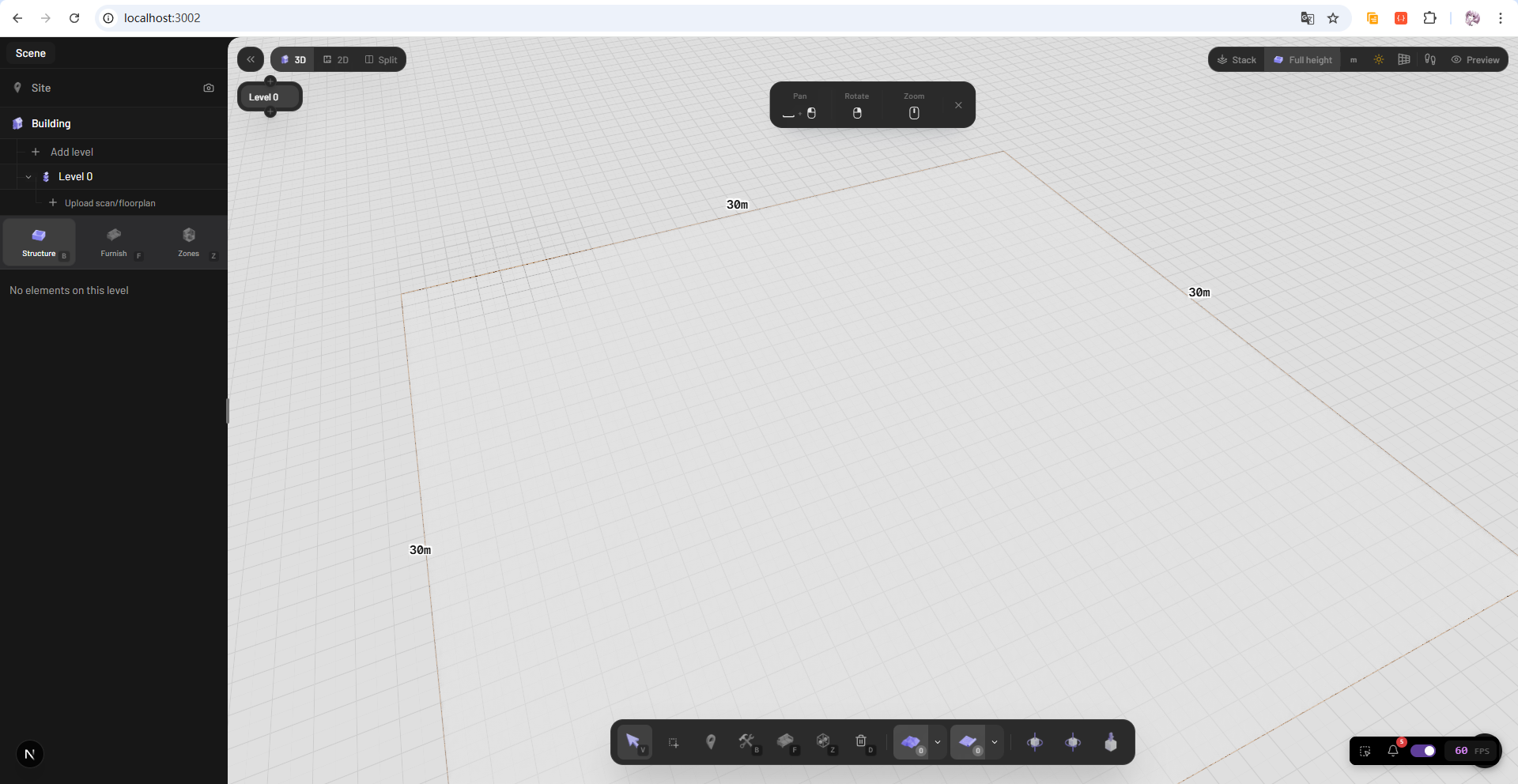
Task: Open the Furnish tab in sidebar
Action: pos(114,242)
